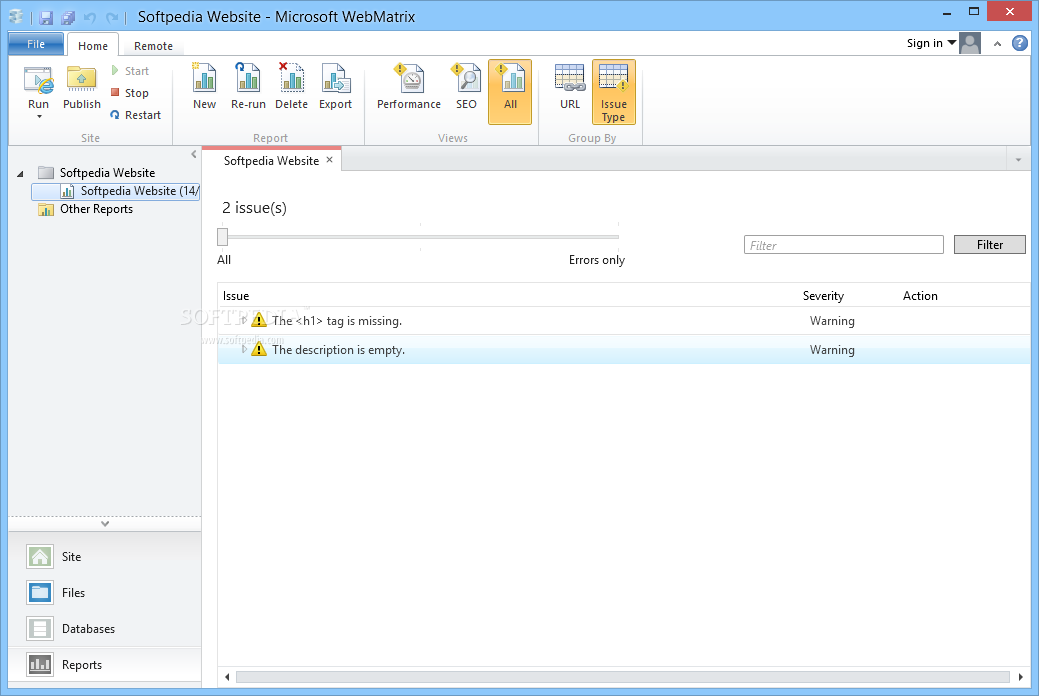Image resolution: width=1039 pixels, height=696 pixels.
Task: Select the Softpedia Website document tab
Action: (x=271, y=160)
